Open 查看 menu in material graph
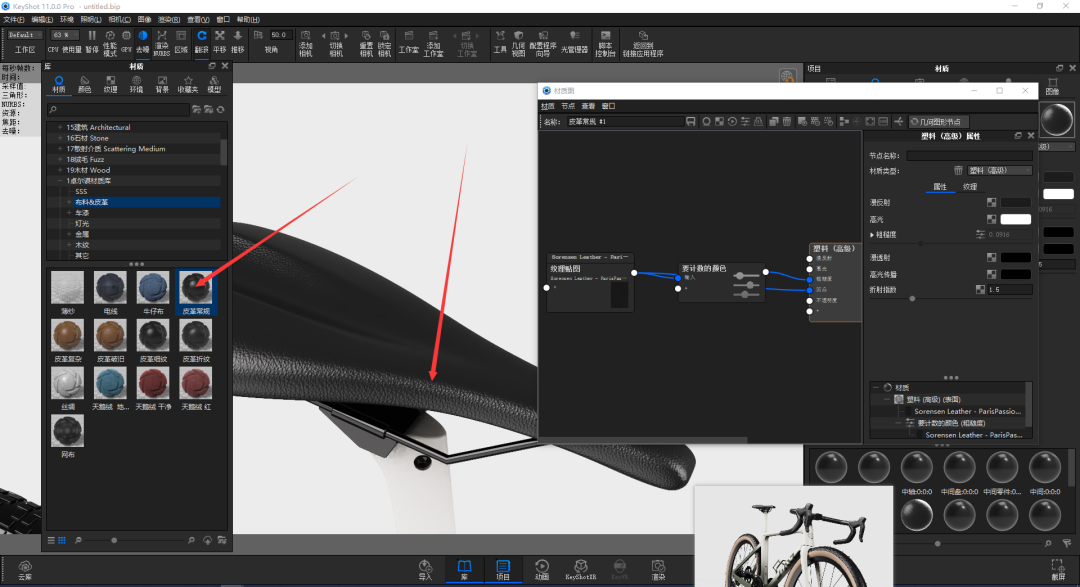This screenshot has height=587, width=1080. click(x=588, y=106)
